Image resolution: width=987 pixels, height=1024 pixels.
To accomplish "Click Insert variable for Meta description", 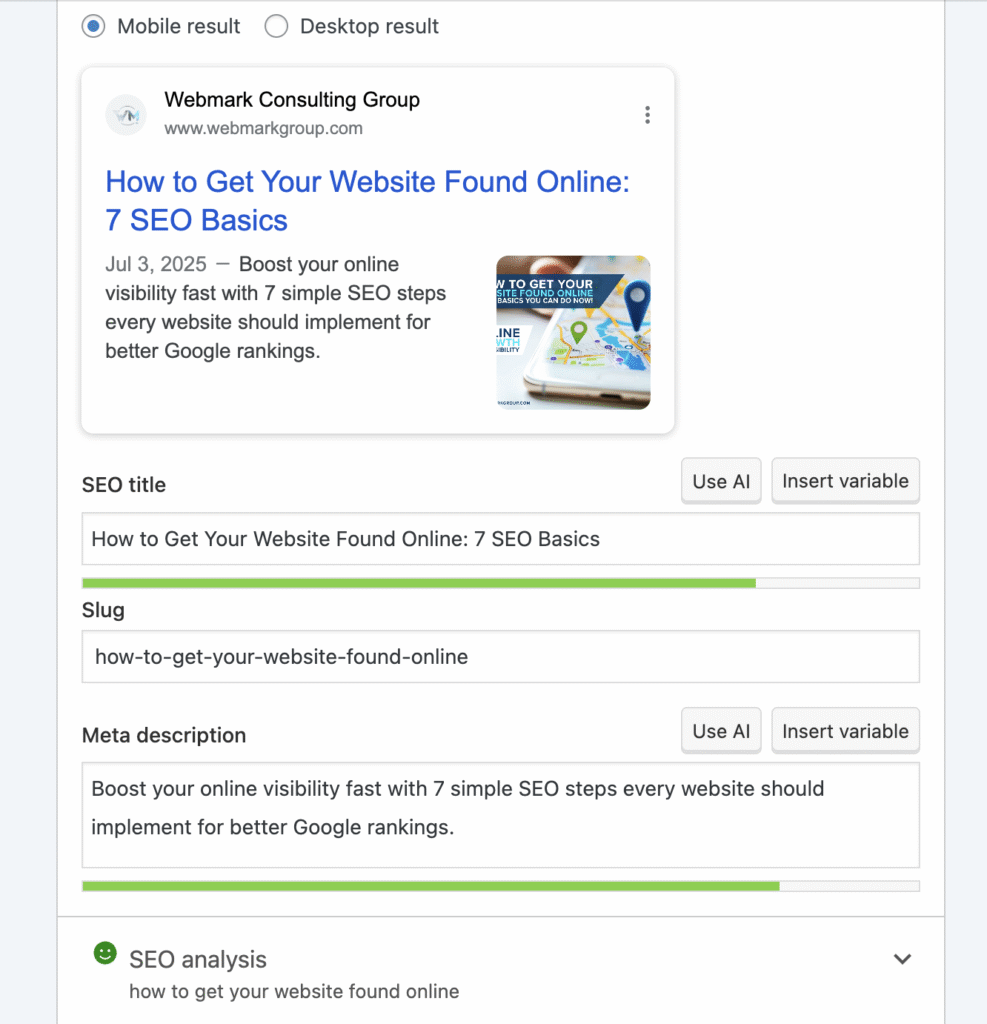I will [845, 731].
